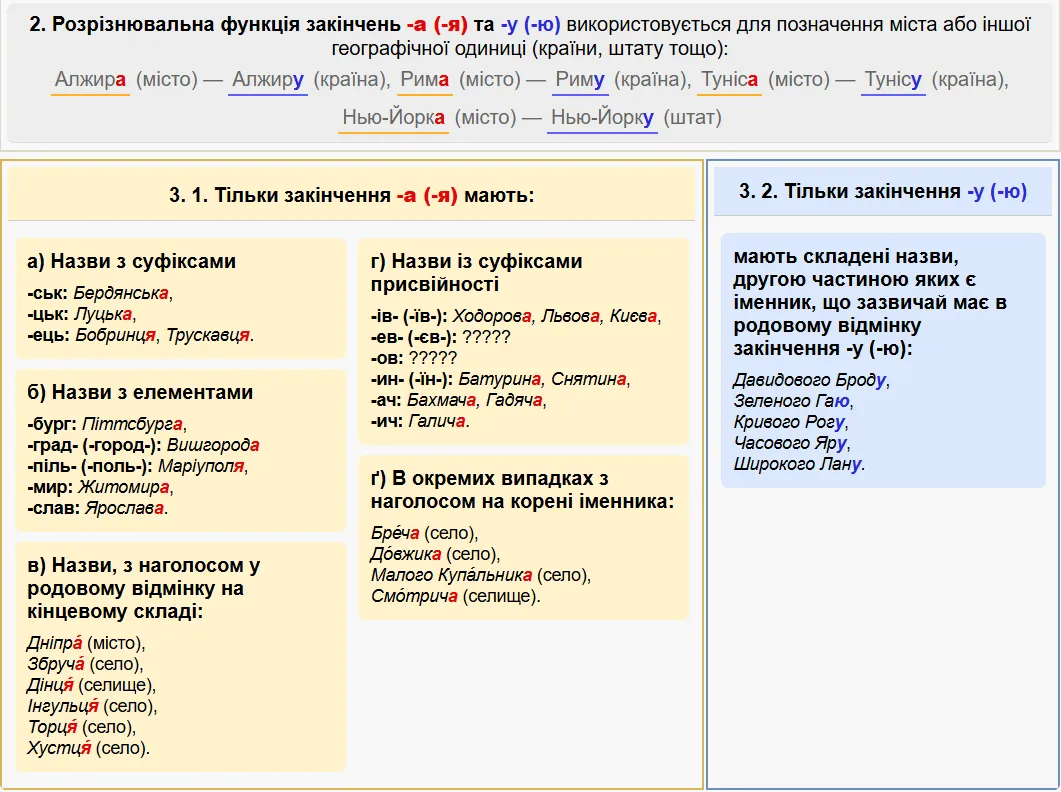Select Хустця (село) example

coord(89,748)
